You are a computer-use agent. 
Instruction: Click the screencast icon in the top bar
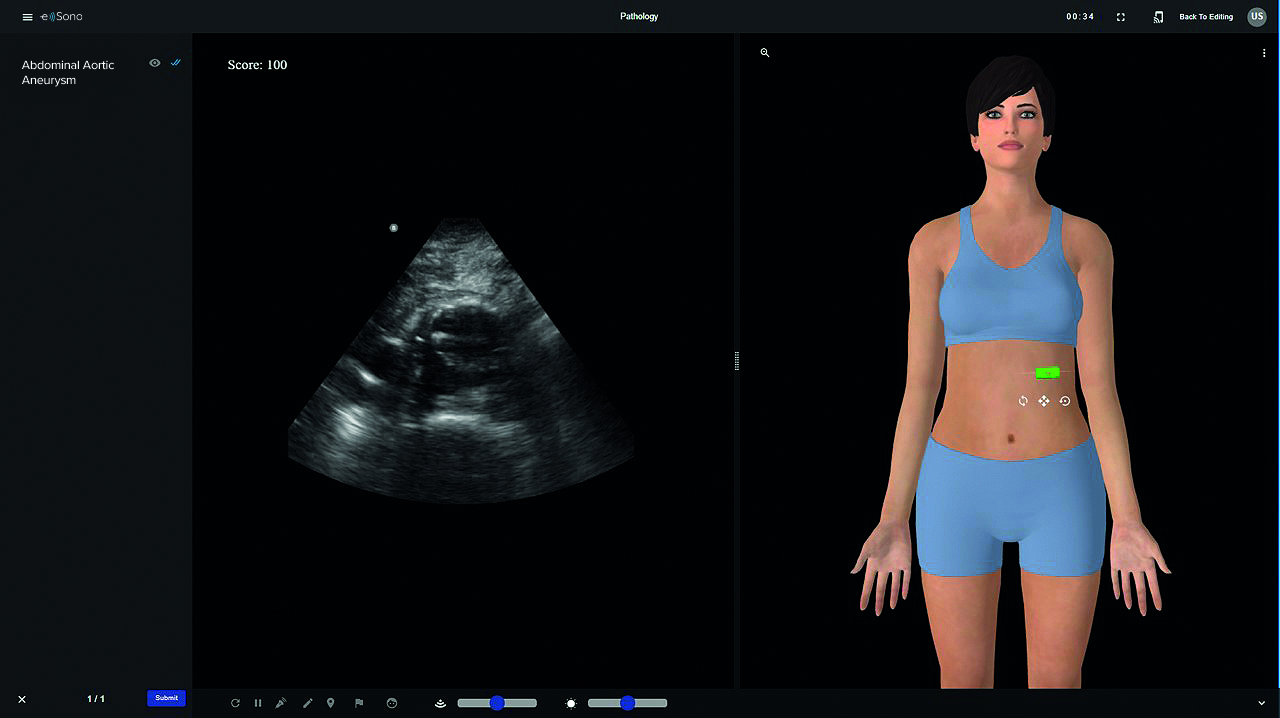1159,17
